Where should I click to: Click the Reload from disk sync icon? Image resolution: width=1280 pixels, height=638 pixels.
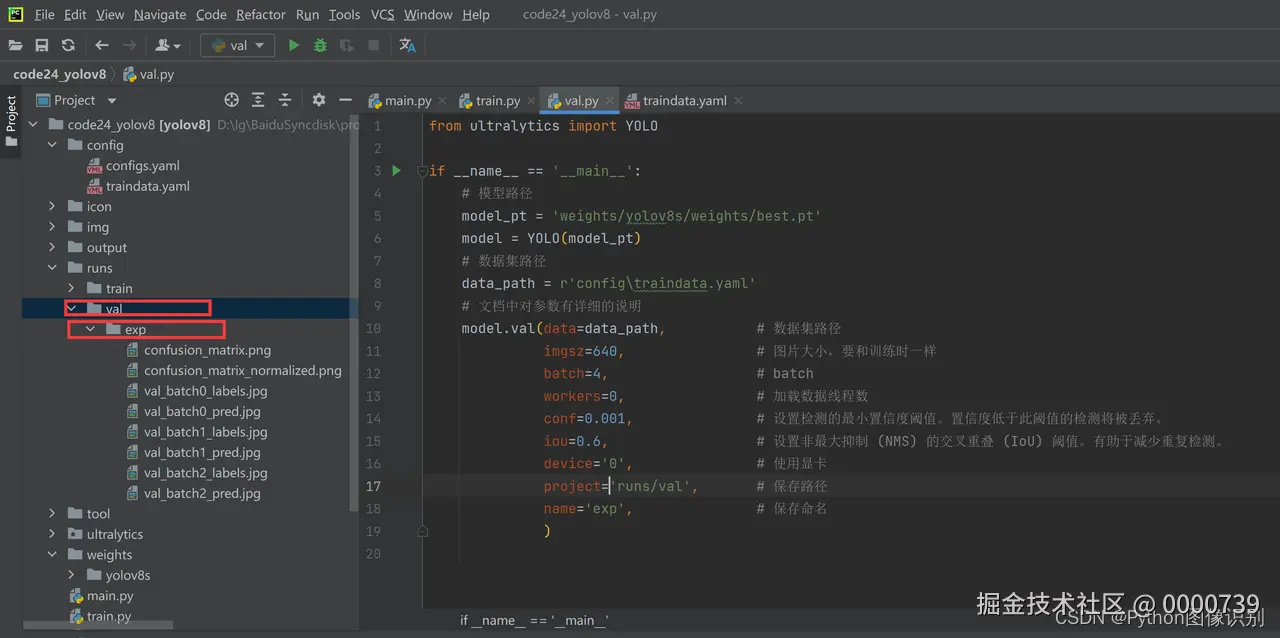68,45
